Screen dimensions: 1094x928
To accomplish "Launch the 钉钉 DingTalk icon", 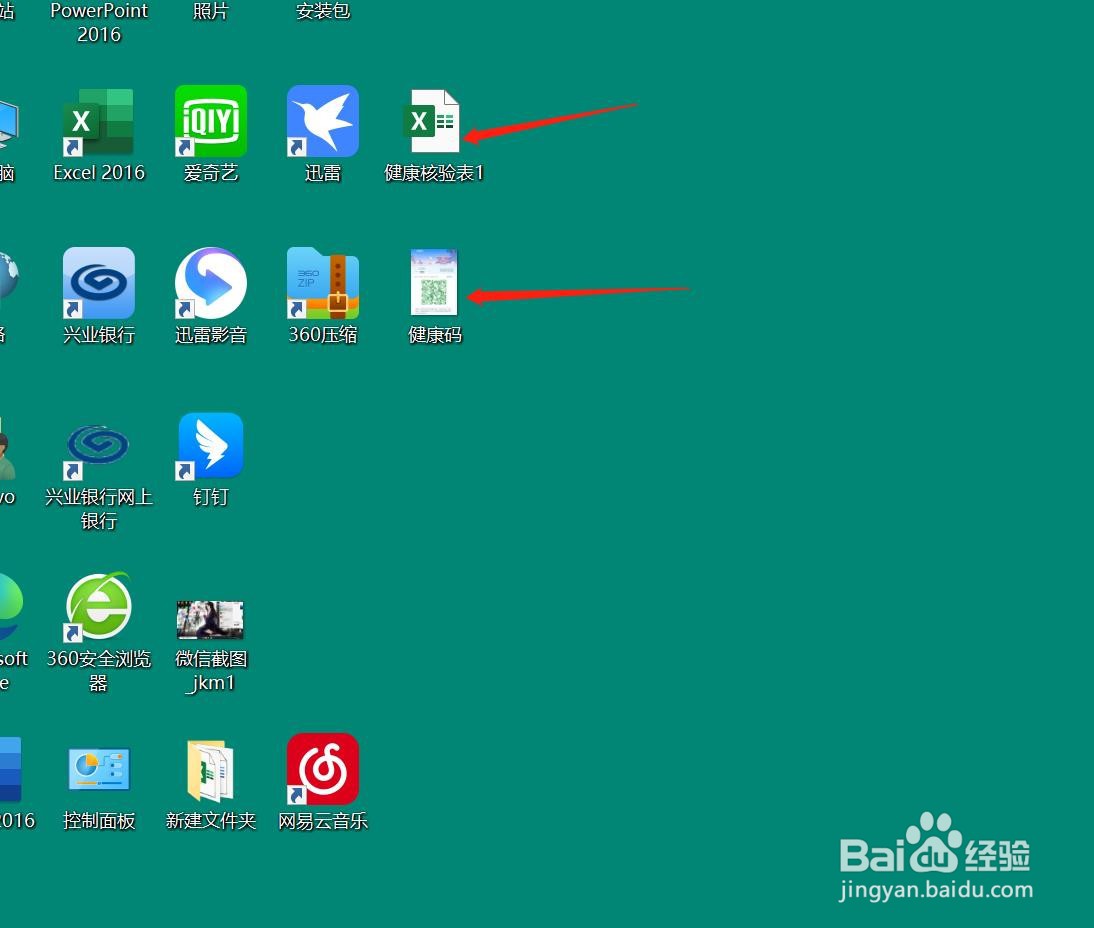I will click(x=211, y=447).
